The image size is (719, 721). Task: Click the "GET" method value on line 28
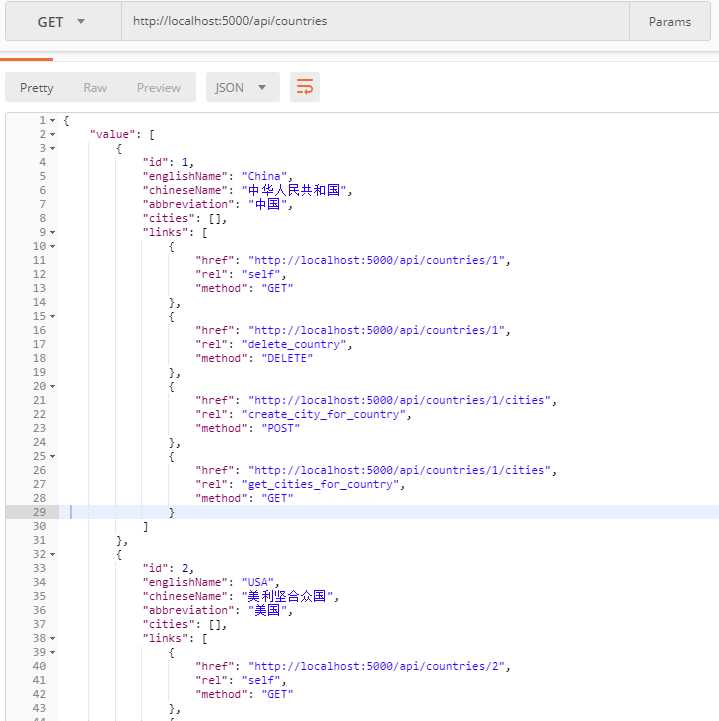click(277, 498)
